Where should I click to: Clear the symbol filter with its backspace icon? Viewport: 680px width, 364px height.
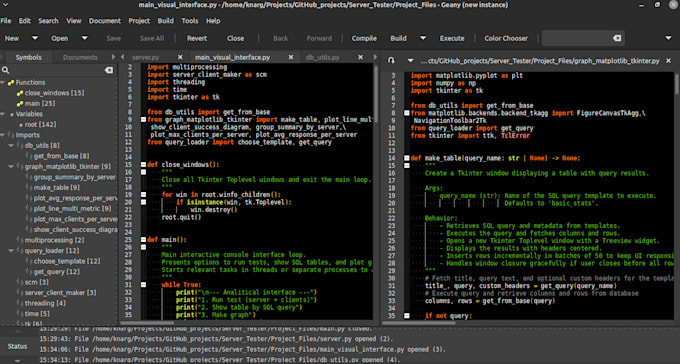[109, 70]
